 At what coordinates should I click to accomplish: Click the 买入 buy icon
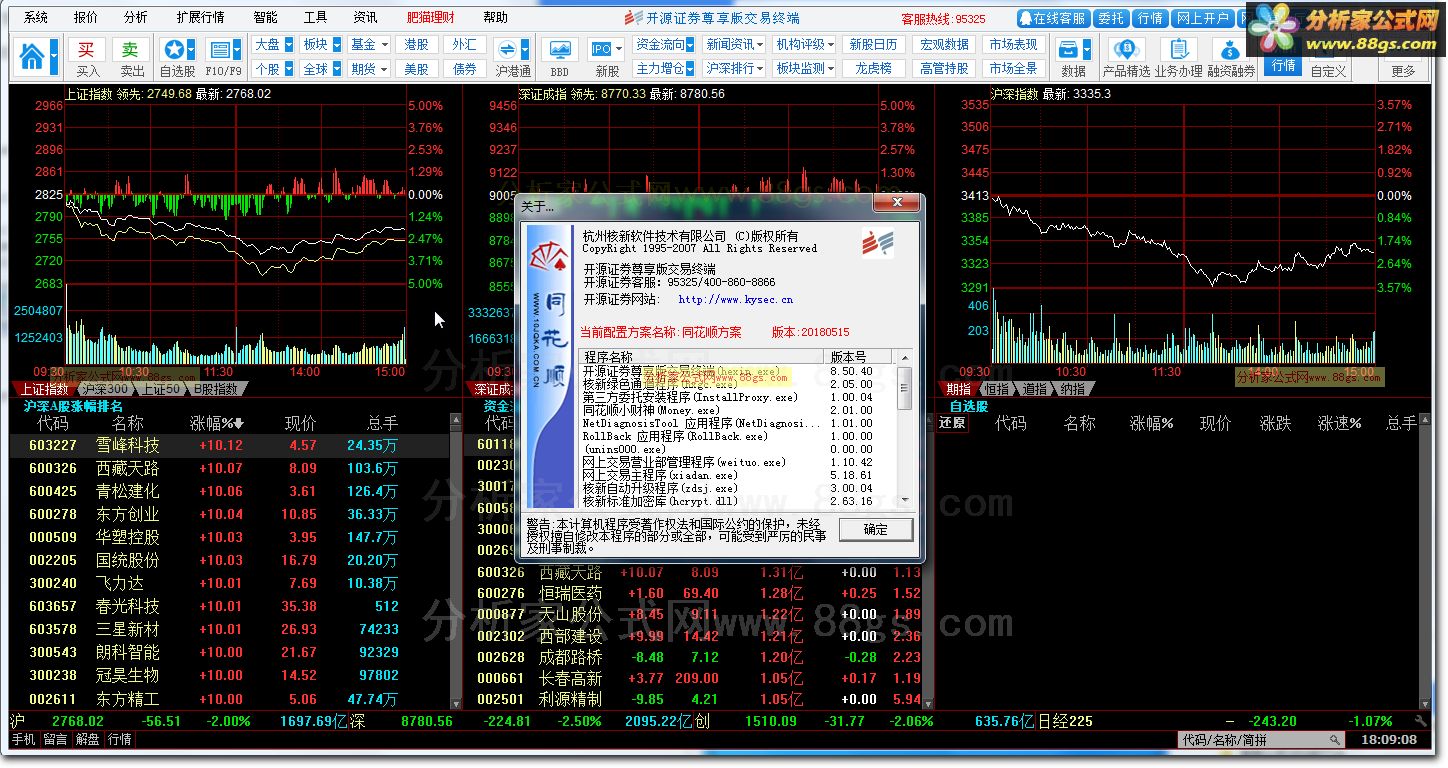pyautogui.click(x=88, y=50)
